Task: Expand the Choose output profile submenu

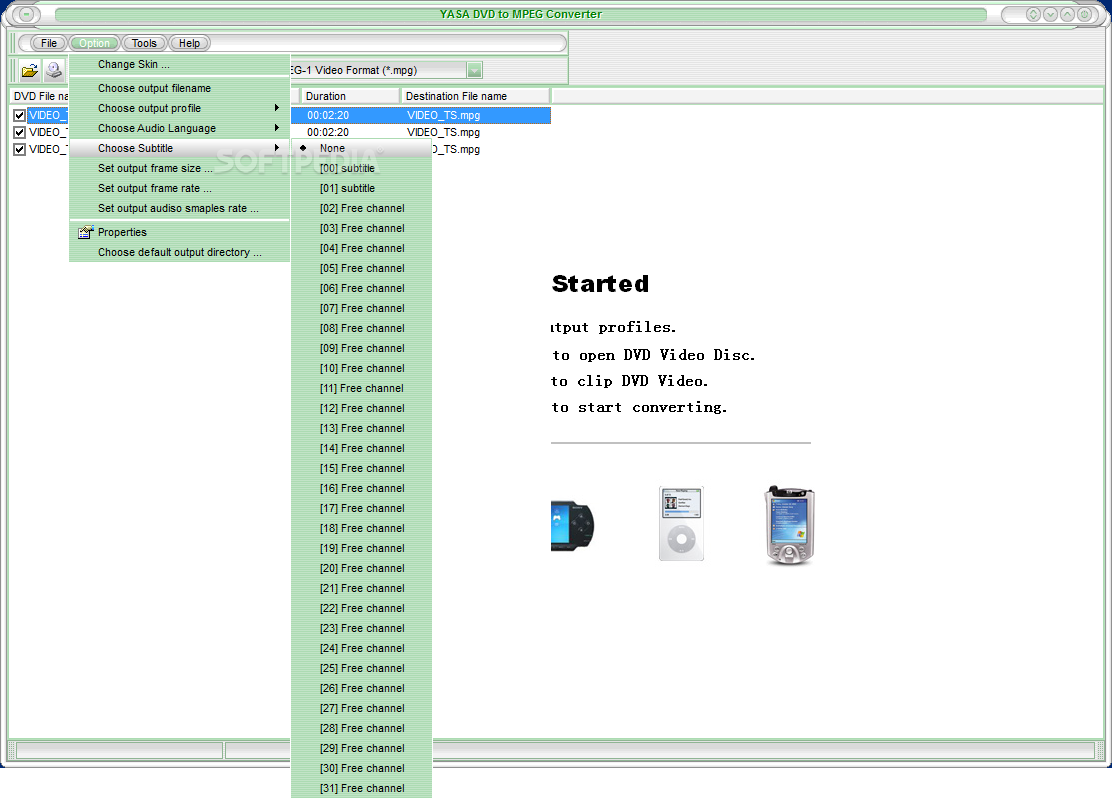Action: coord(179,108)
